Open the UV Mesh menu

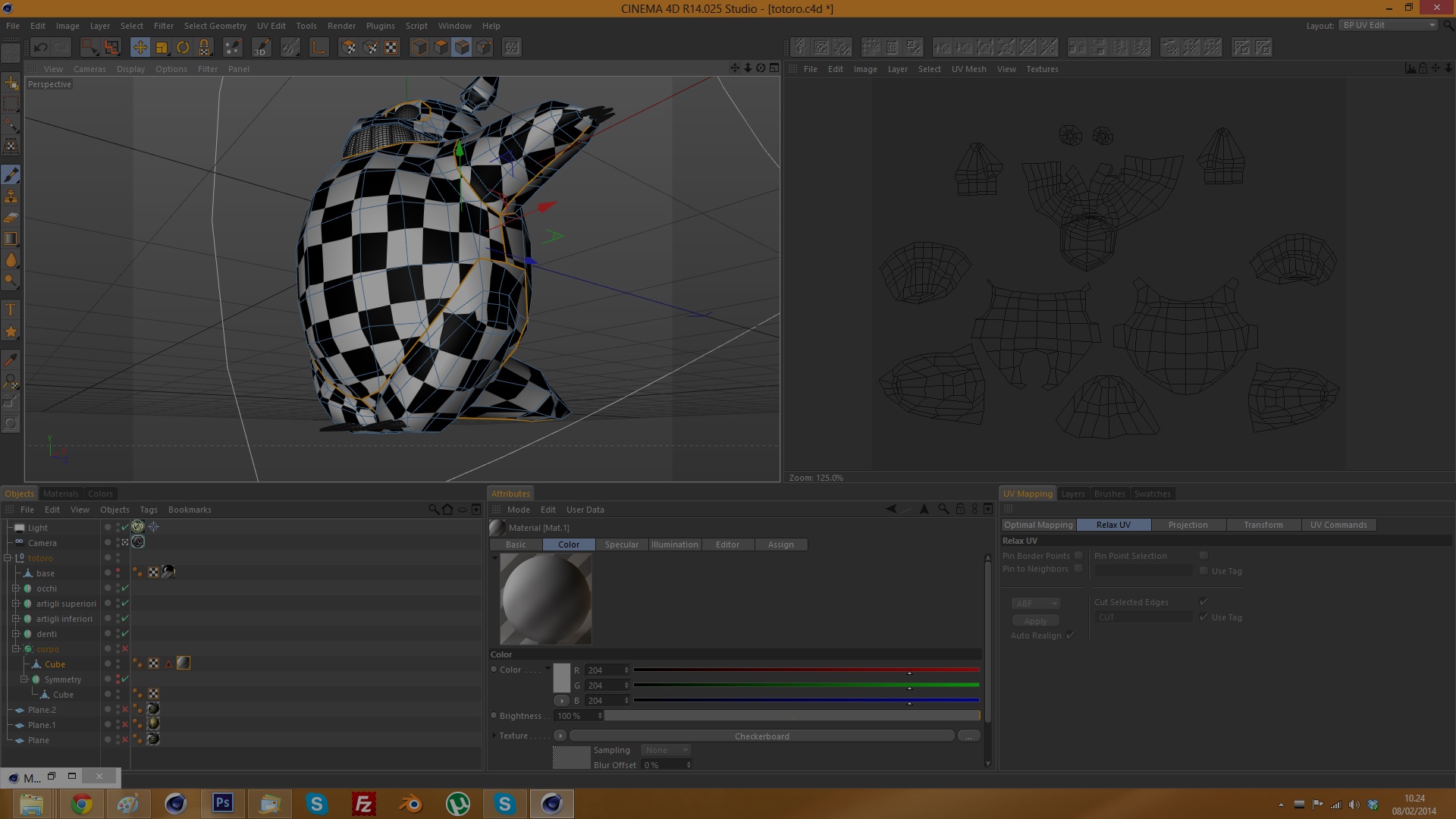(x=968, y=69)
